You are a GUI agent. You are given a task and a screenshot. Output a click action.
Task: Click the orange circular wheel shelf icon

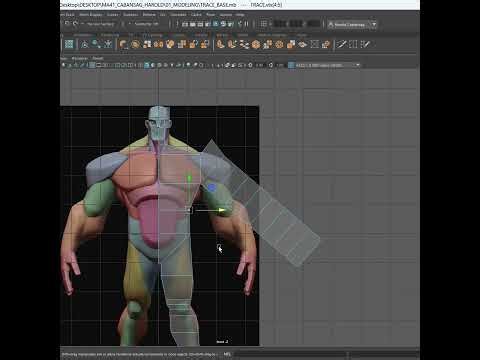click(x=279, y=44)
